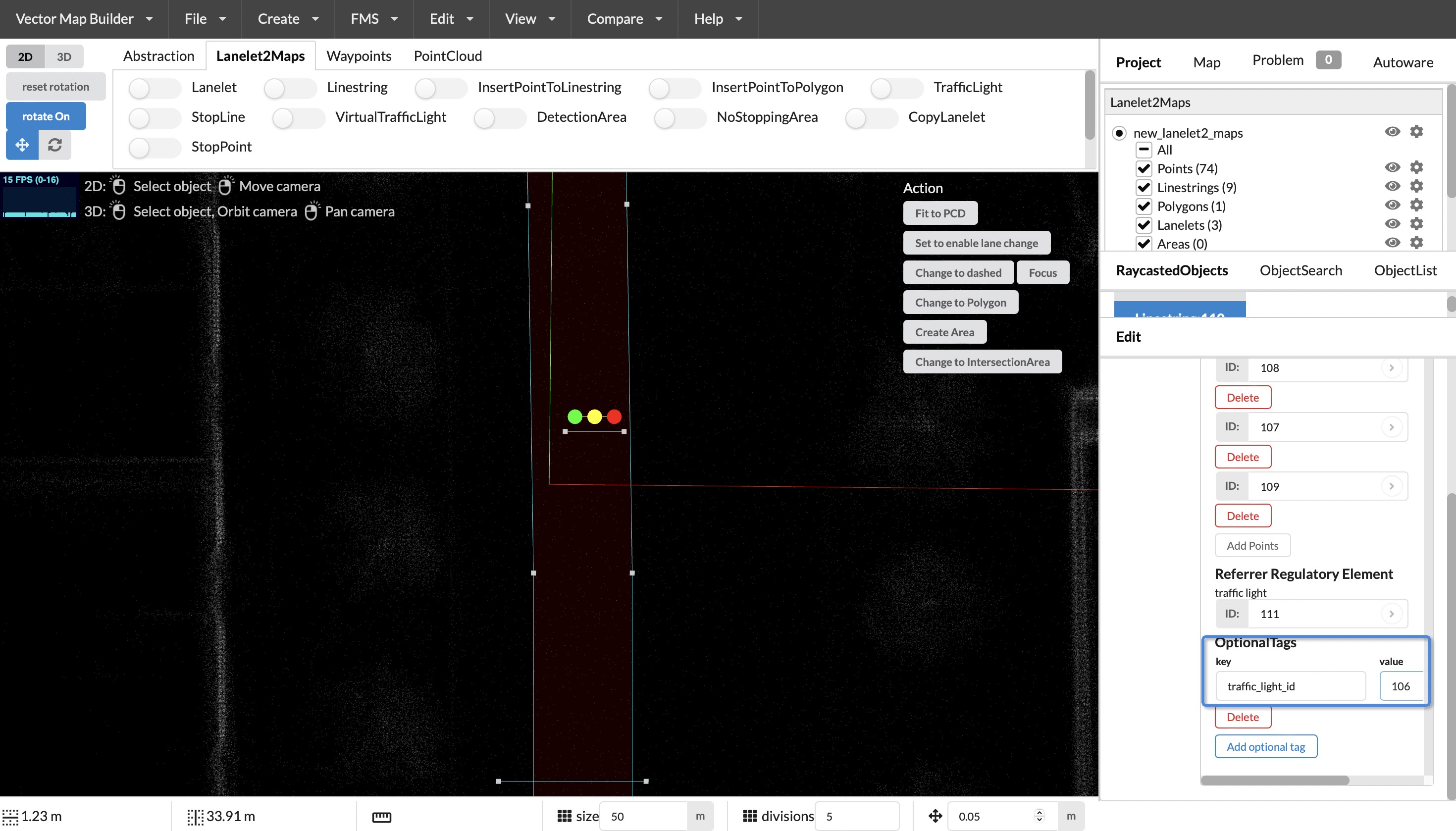
Task: Click the toolbar options vertical scrollbar
Action: click(x=1089, y=104)
